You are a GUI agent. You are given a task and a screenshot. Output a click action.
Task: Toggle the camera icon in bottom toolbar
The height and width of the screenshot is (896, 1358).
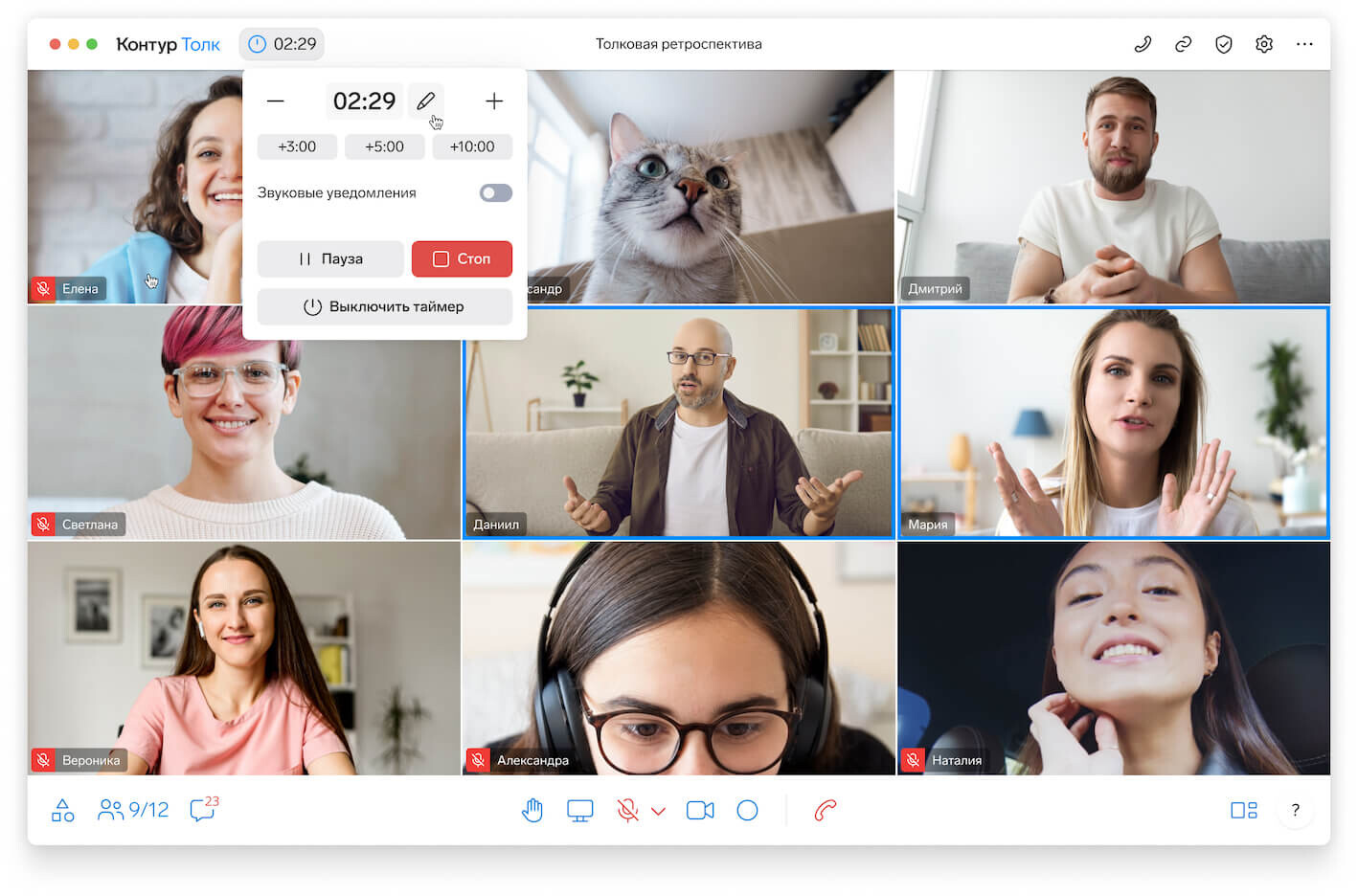701,811
